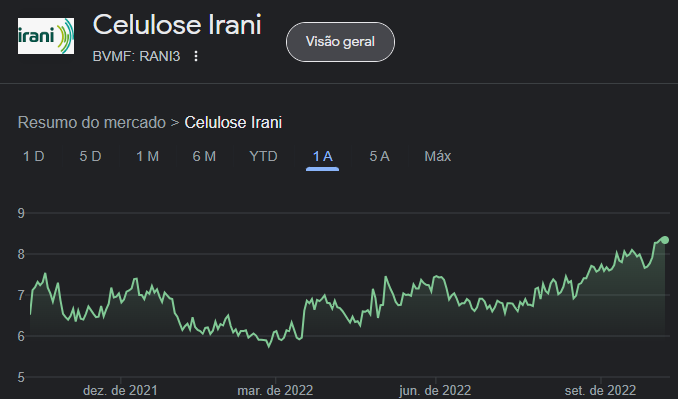Click the set. de 2022 axis label
Viewport: 678px width, 399px height.
tap(601, 391)
